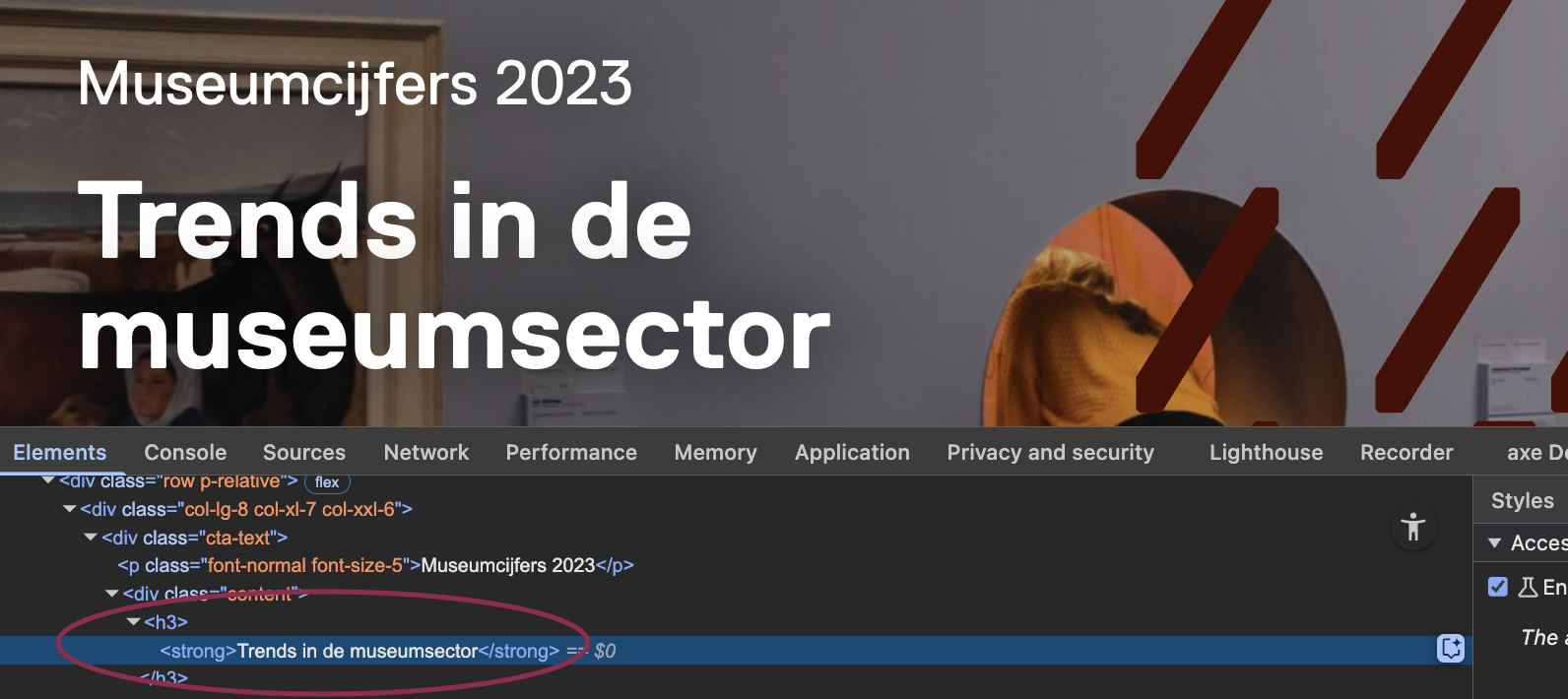Open the Privacy and security tab
The height and width of the screenshot is (699, 1568).
tap(1050, 452)
